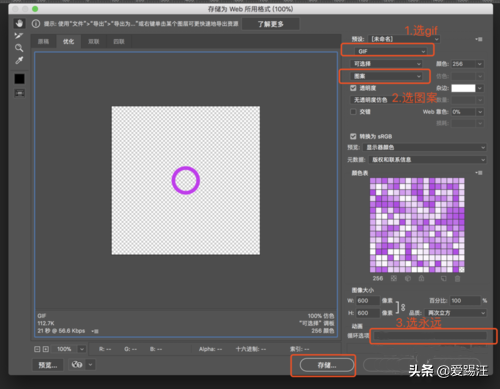The image size is (500, 389).
Task: Open the 可选择 color reduction dropdown
Action: pyautogui.click(x=386, y=64)
